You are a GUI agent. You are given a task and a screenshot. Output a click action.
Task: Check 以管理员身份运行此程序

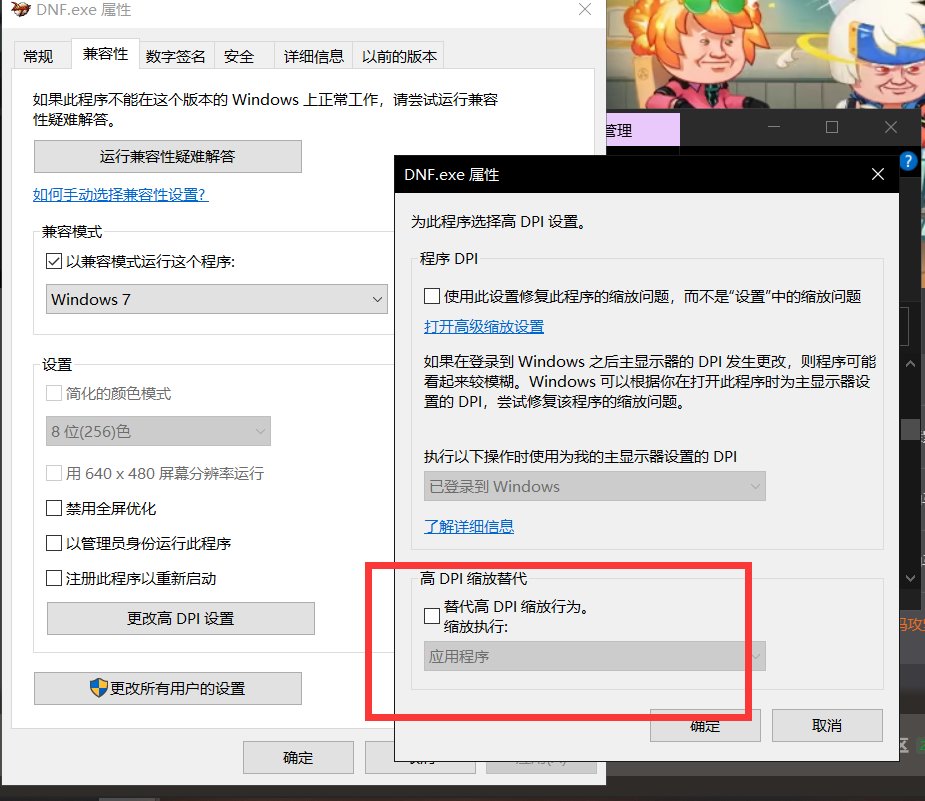[54, 543]
